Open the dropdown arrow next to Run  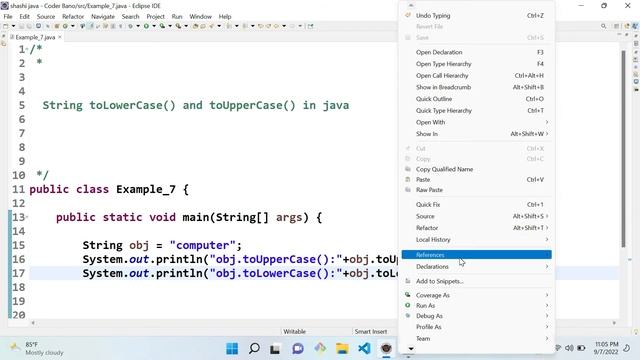[x=154, y=26]
